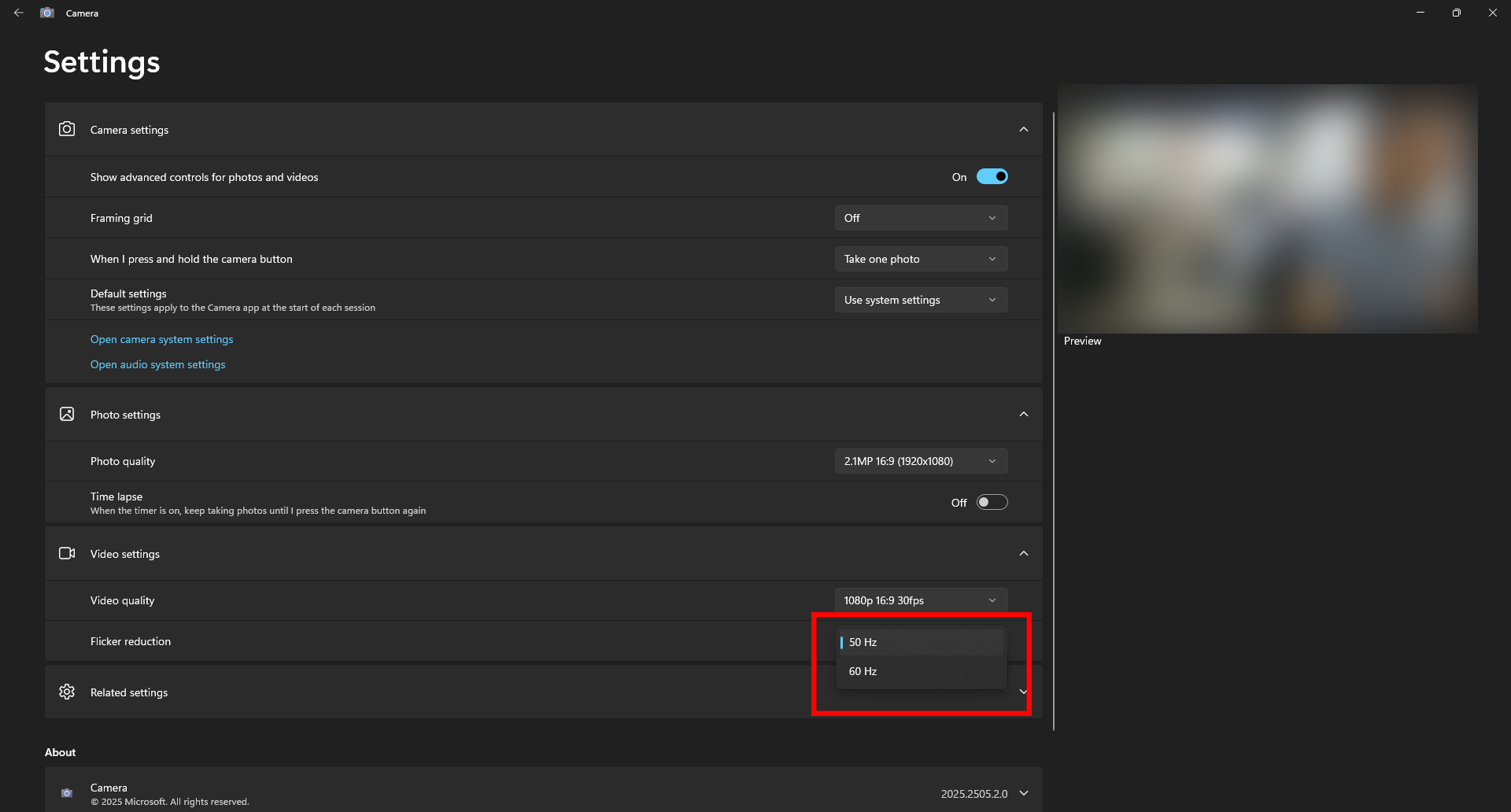Click the Video settings camcorder icon
Screen dimensions: 1511x812
coord(67,553)
